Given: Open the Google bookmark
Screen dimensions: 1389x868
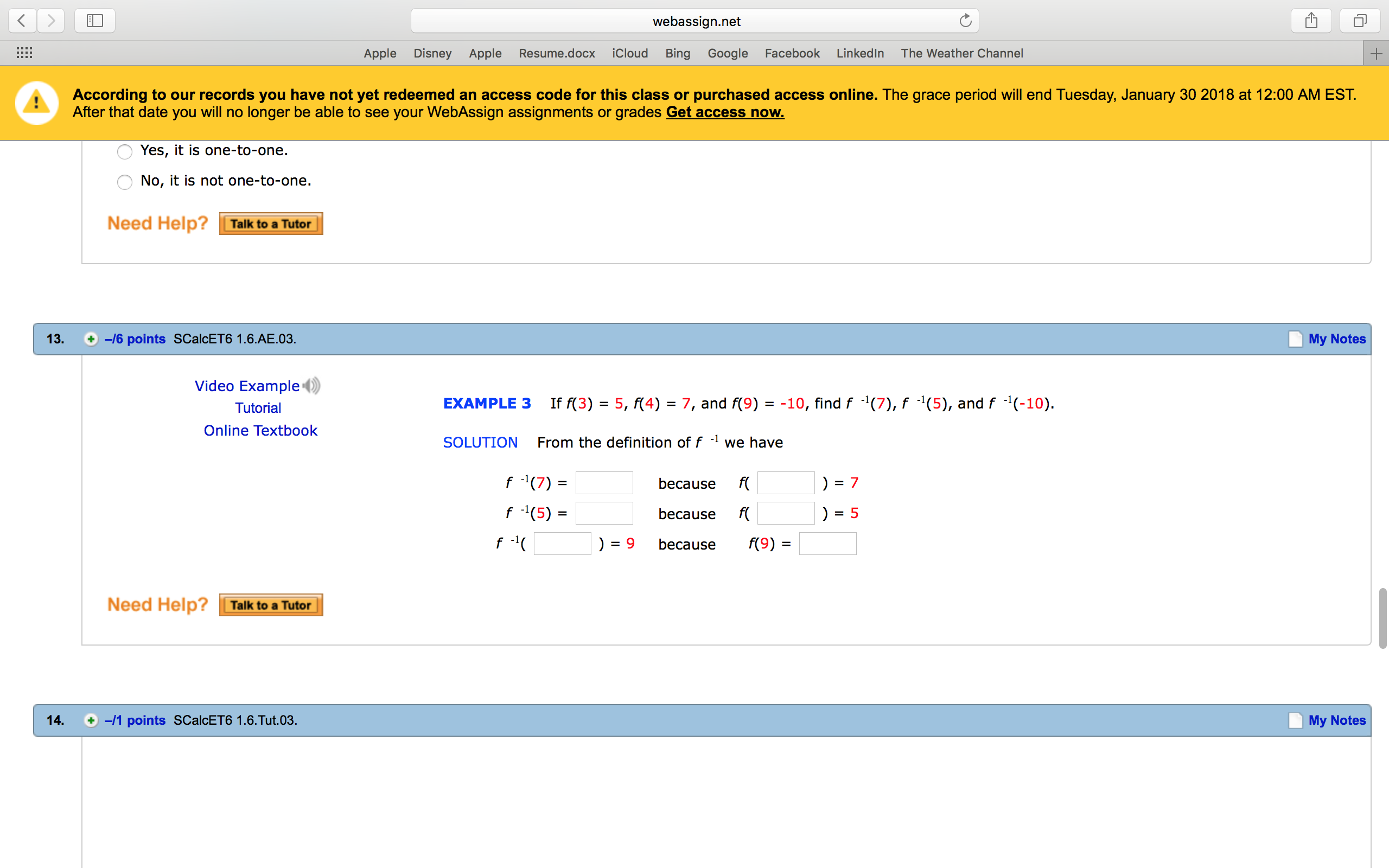Looking at the screenshot, I should (727, 53).
